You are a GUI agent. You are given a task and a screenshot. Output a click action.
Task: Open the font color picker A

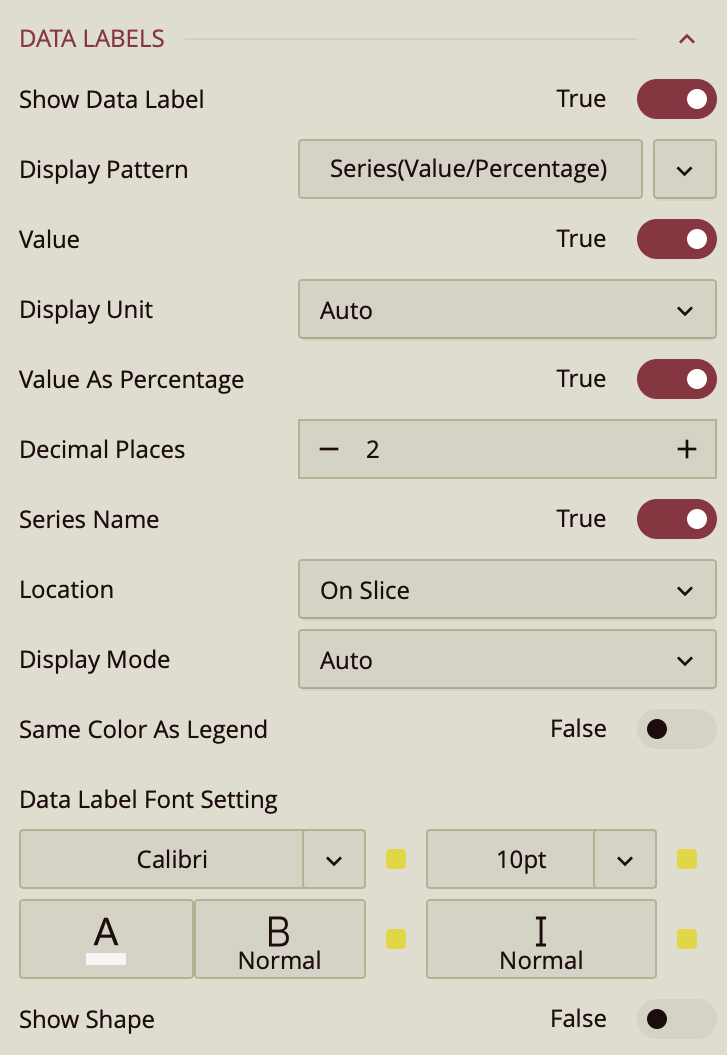tap(106, 938)
